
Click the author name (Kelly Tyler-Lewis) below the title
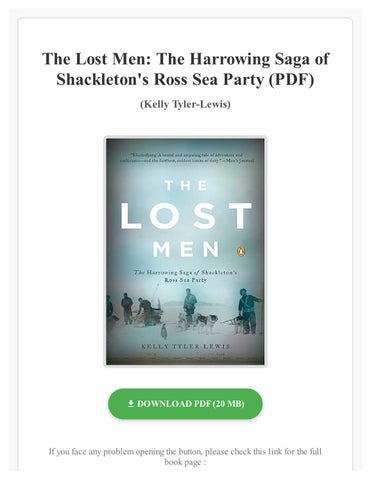pos(185,104)
